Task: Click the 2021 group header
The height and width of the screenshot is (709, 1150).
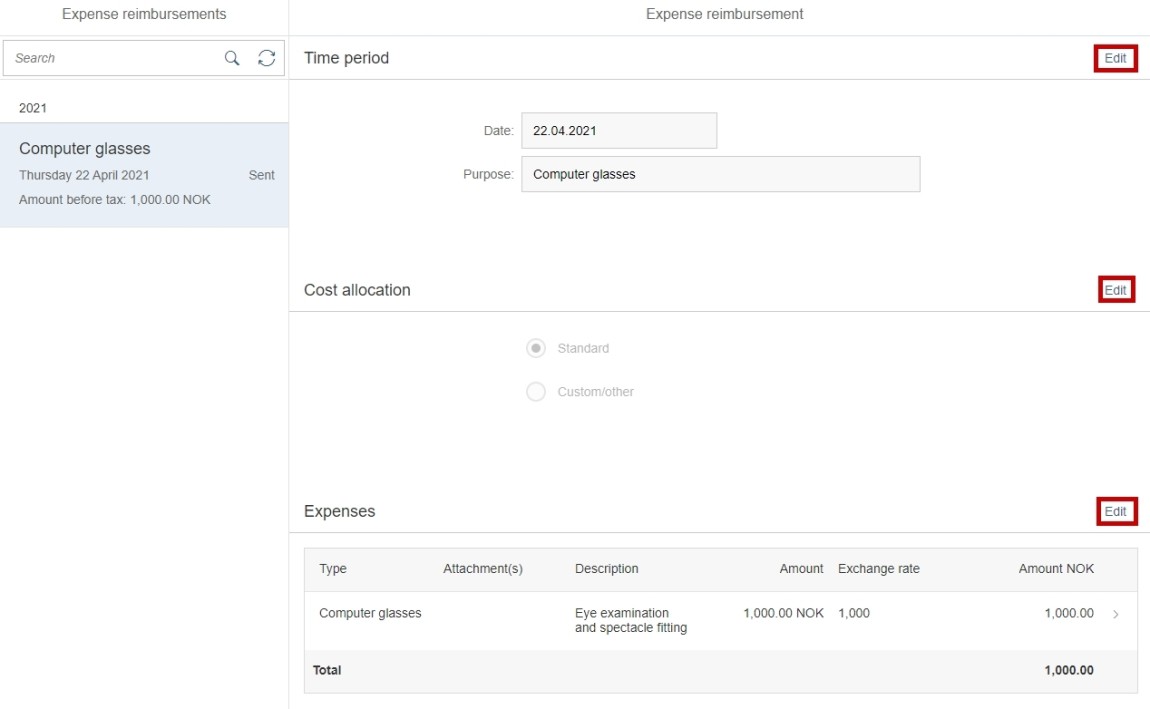Action: [33, 108]
